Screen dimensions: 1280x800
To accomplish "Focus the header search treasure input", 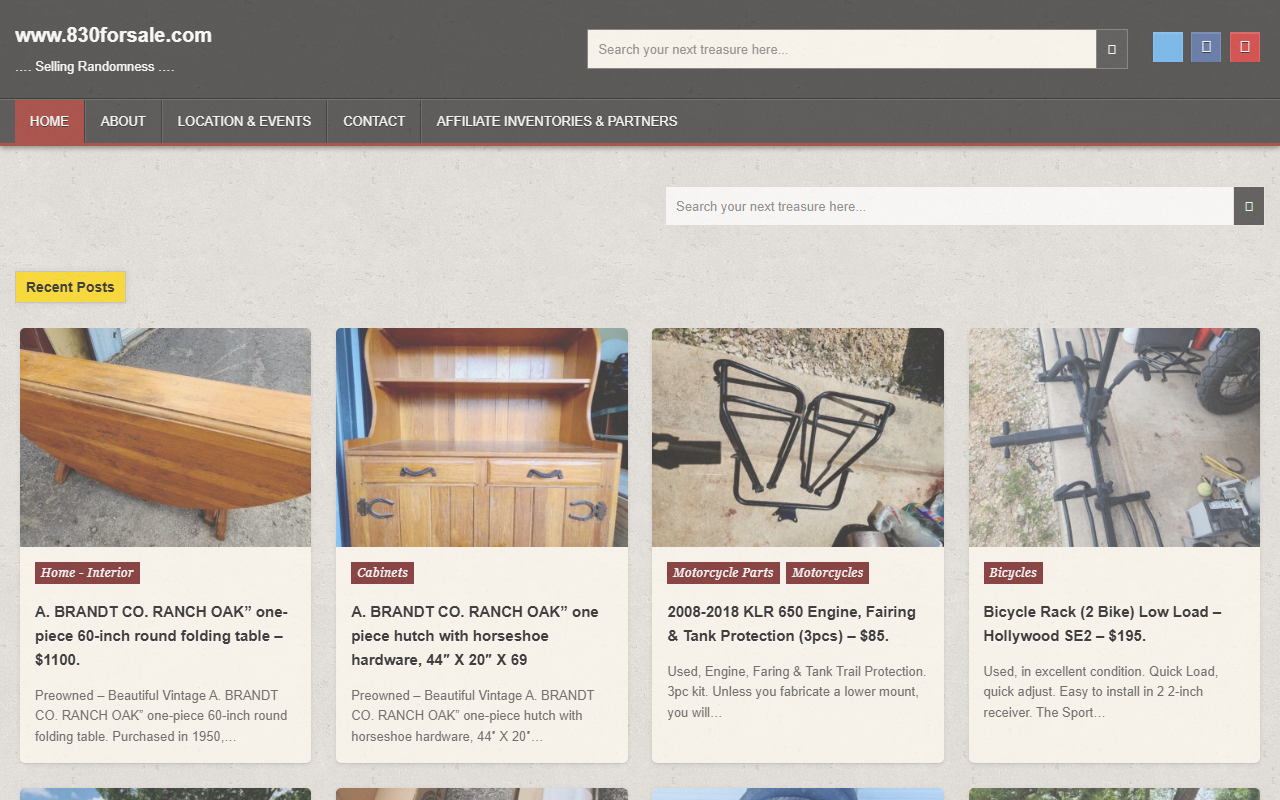I will click(x=842, y=49).
